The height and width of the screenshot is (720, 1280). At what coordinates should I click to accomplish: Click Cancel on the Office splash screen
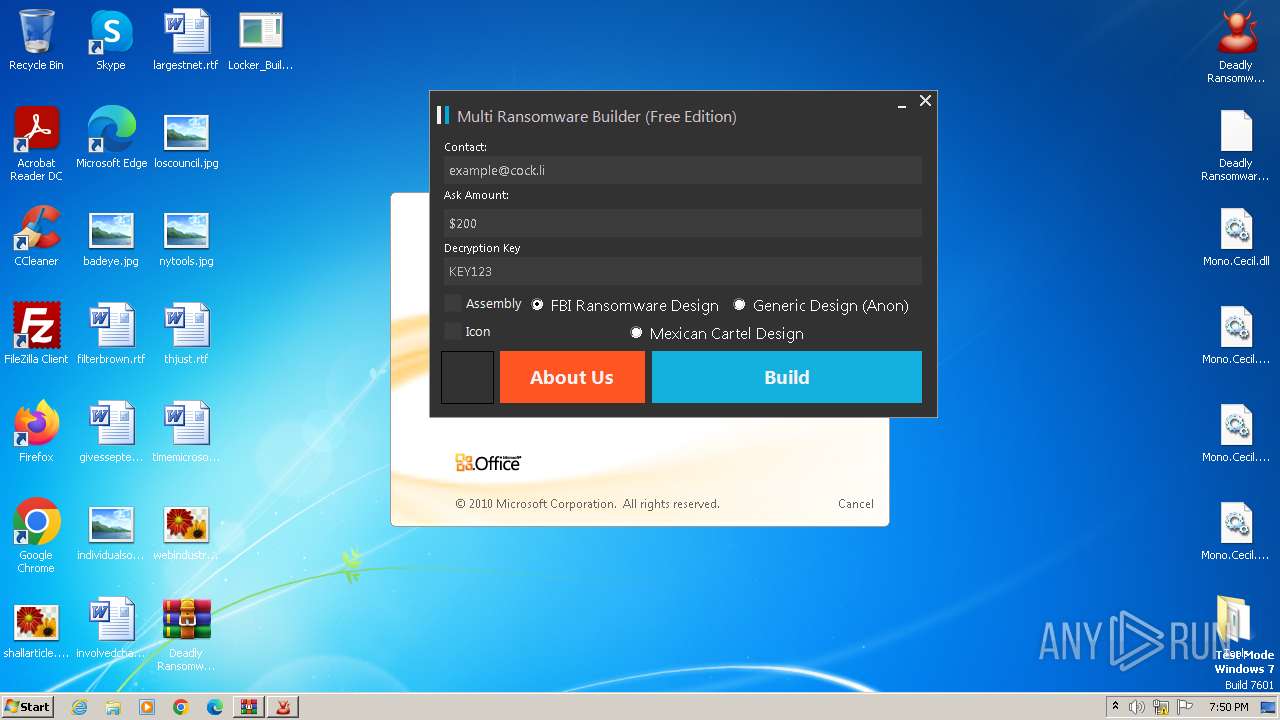coord(855,504)
